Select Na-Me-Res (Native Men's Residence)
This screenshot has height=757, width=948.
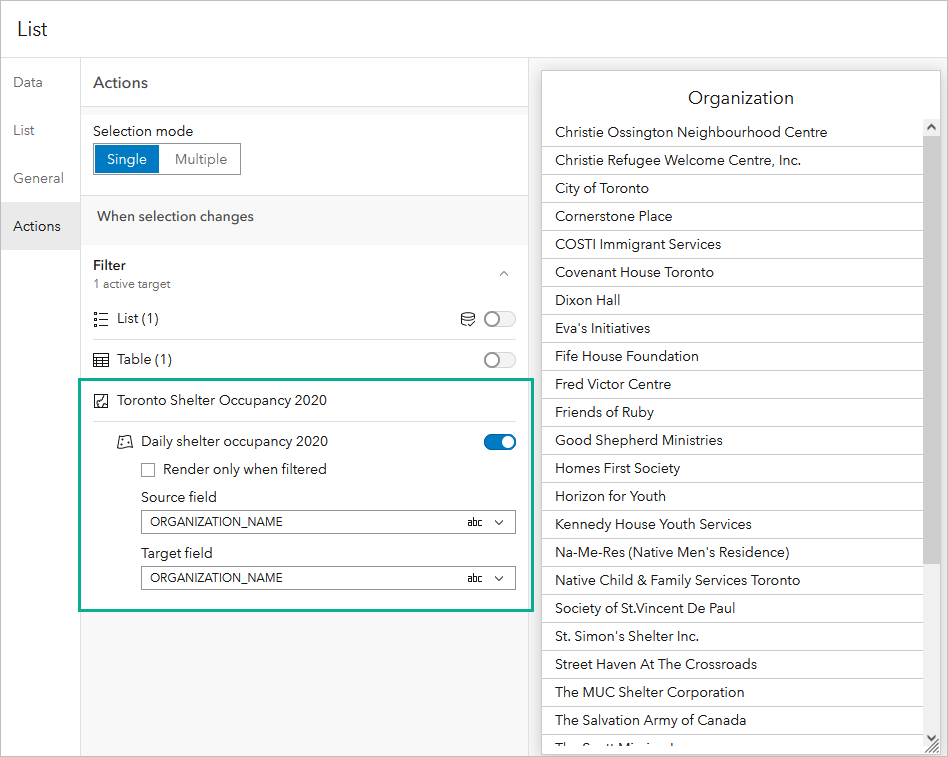tap(732, 553)
